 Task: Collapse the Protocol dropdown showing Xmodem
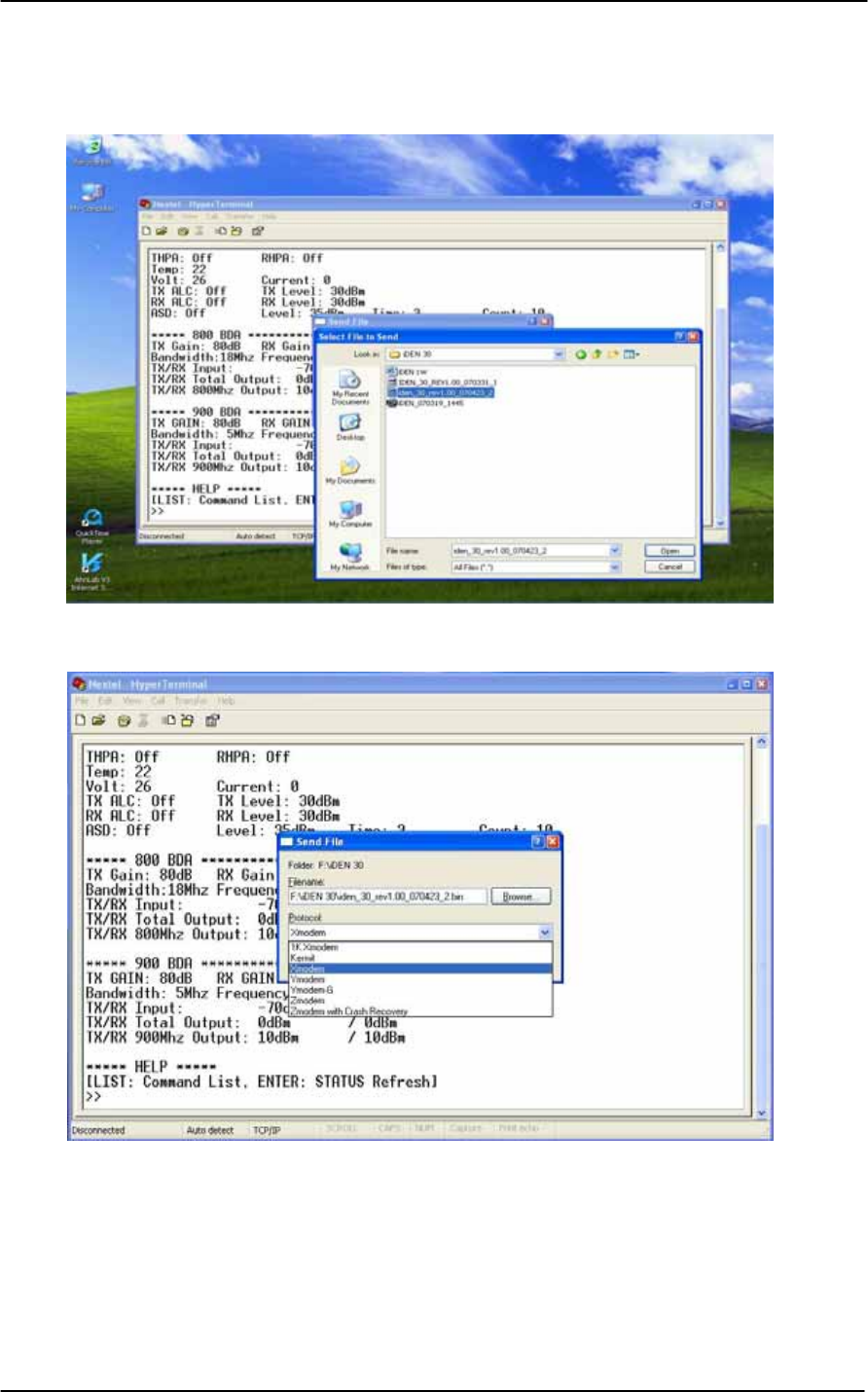tap(545, 933)
